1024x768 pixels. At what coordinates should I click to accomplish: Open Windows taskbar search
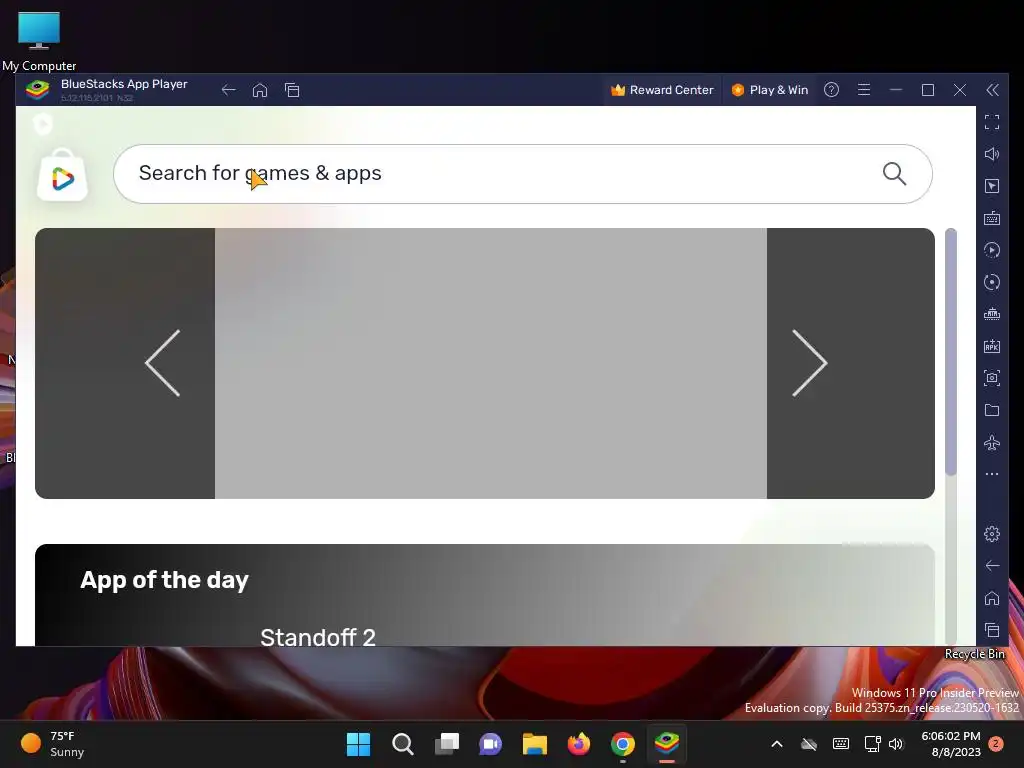402,744
